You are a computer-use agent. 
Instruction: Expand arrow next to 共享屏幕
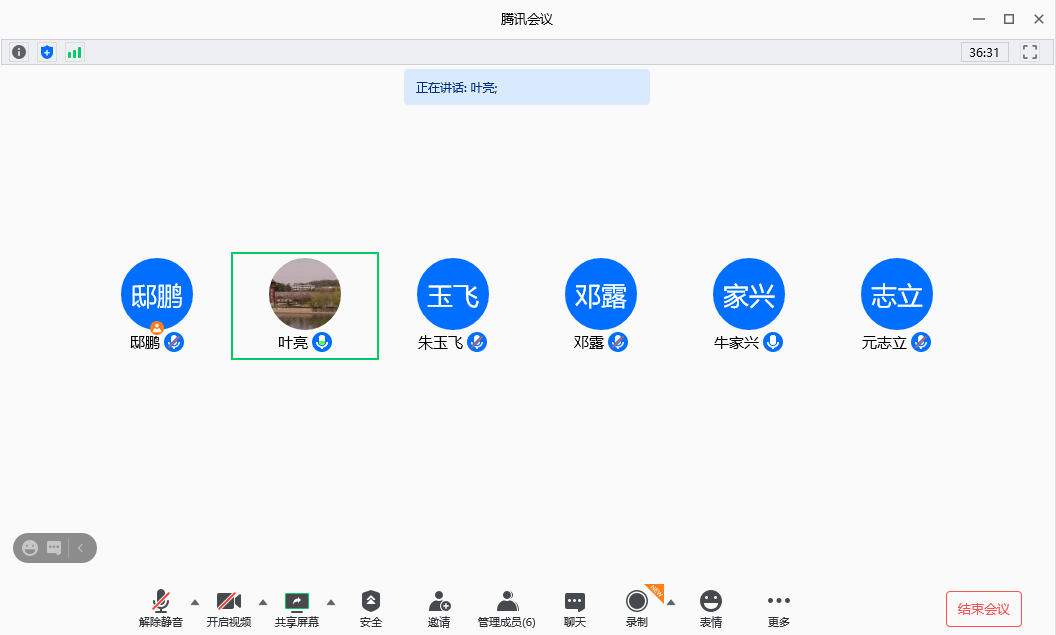pyautogui.click(x=331, y=602)
